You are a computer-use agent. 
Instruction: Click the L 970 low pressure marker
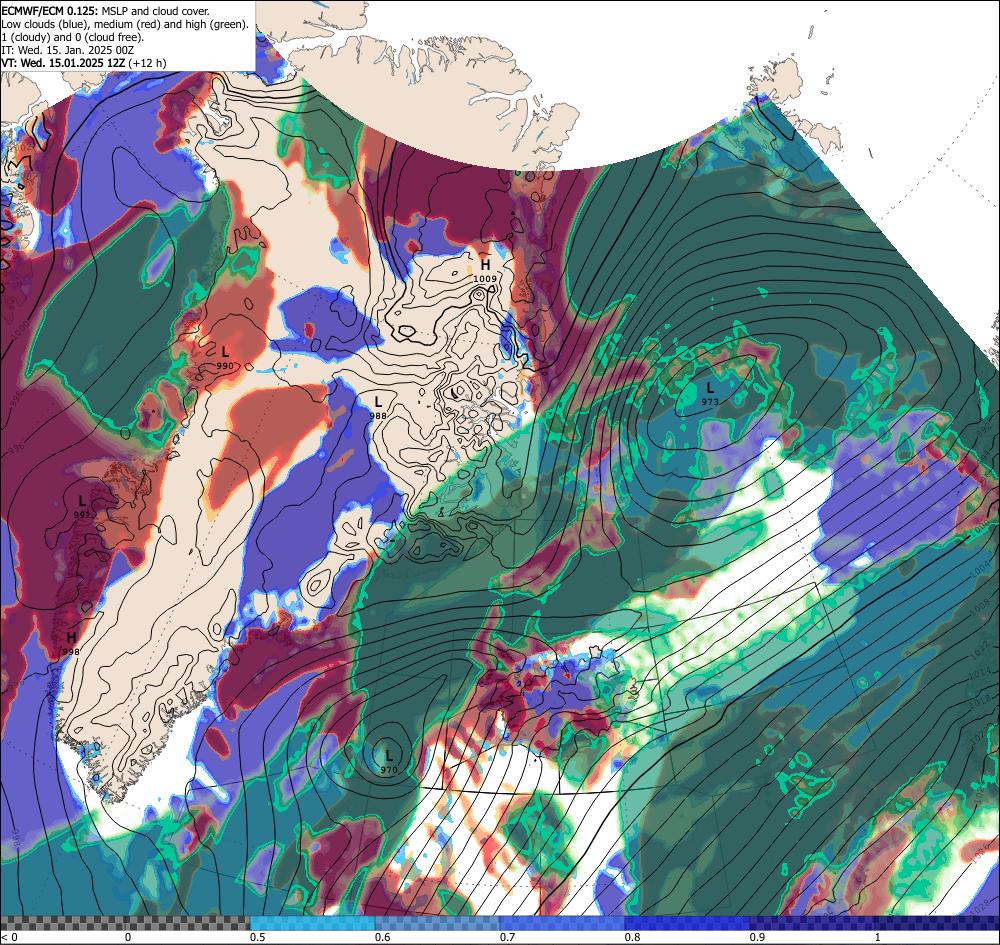pyautogui.click(x=389, y=763)
